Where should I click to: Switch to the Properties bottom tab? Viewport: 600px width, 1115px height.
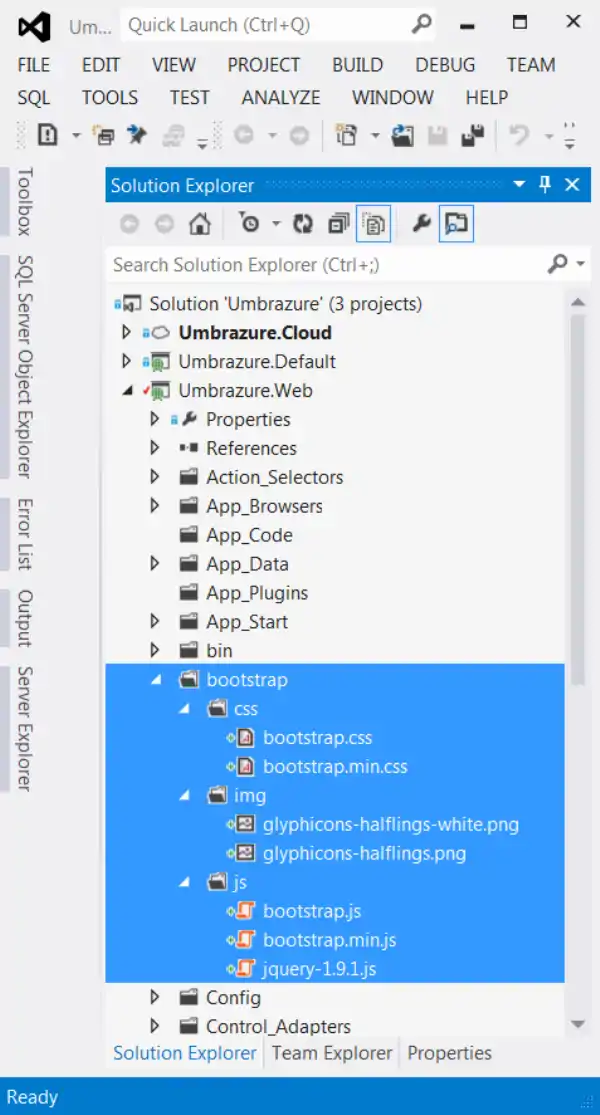pyautogui.click(x=449, y=1052)
